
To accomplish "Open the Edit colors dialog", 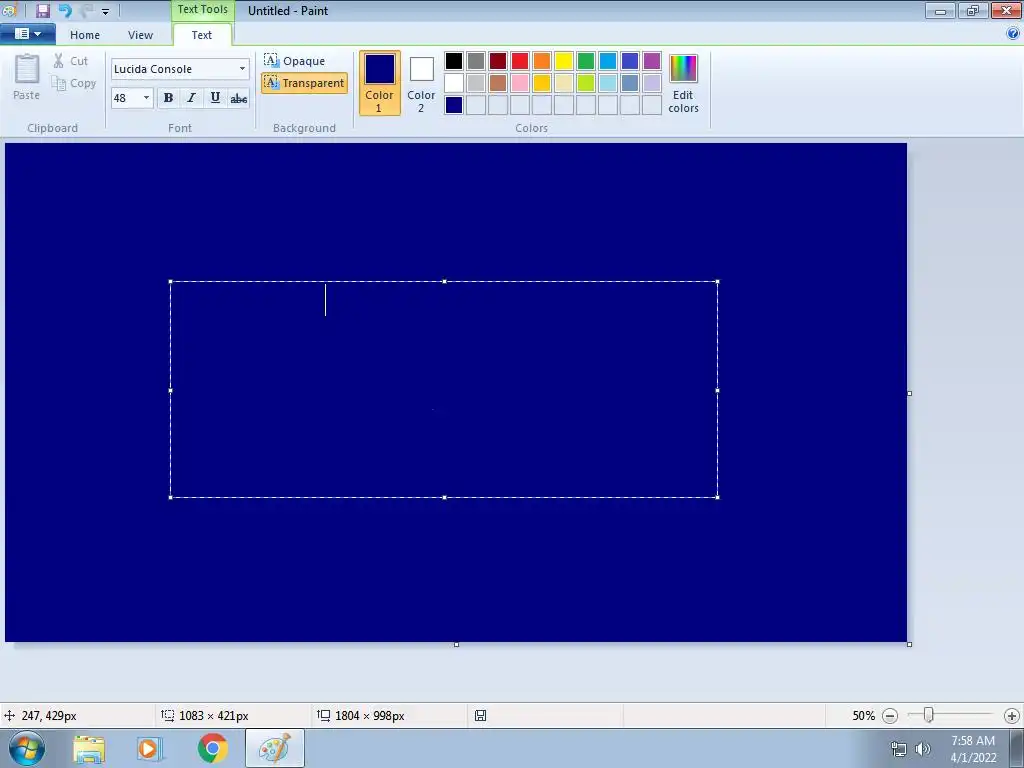I will click(x=683, y=84).
